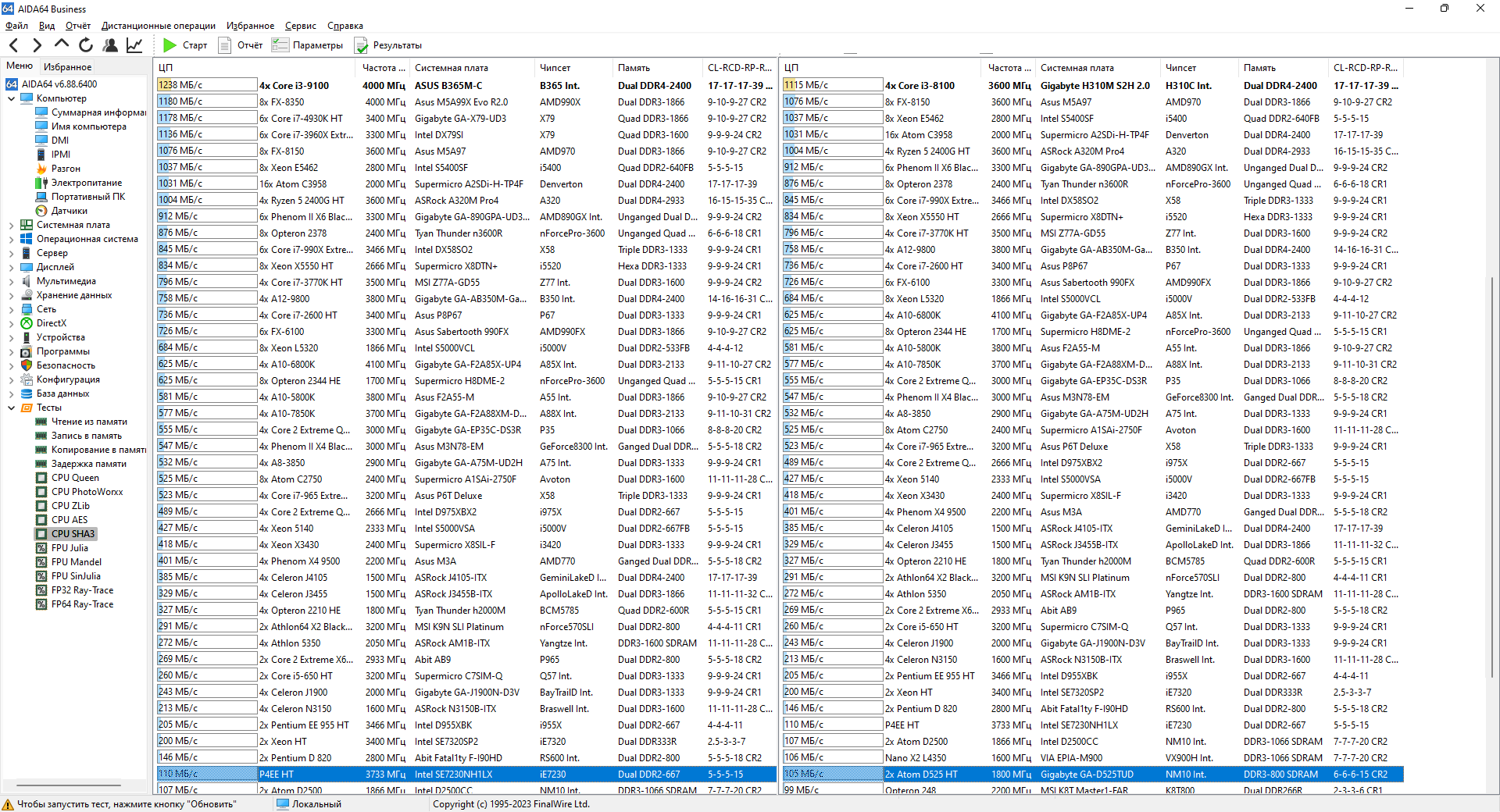1500x812 pixels.
Task: Click the Gigabyte H310M S2H 2.0 cell
Action: click(x=1095, y=86)
